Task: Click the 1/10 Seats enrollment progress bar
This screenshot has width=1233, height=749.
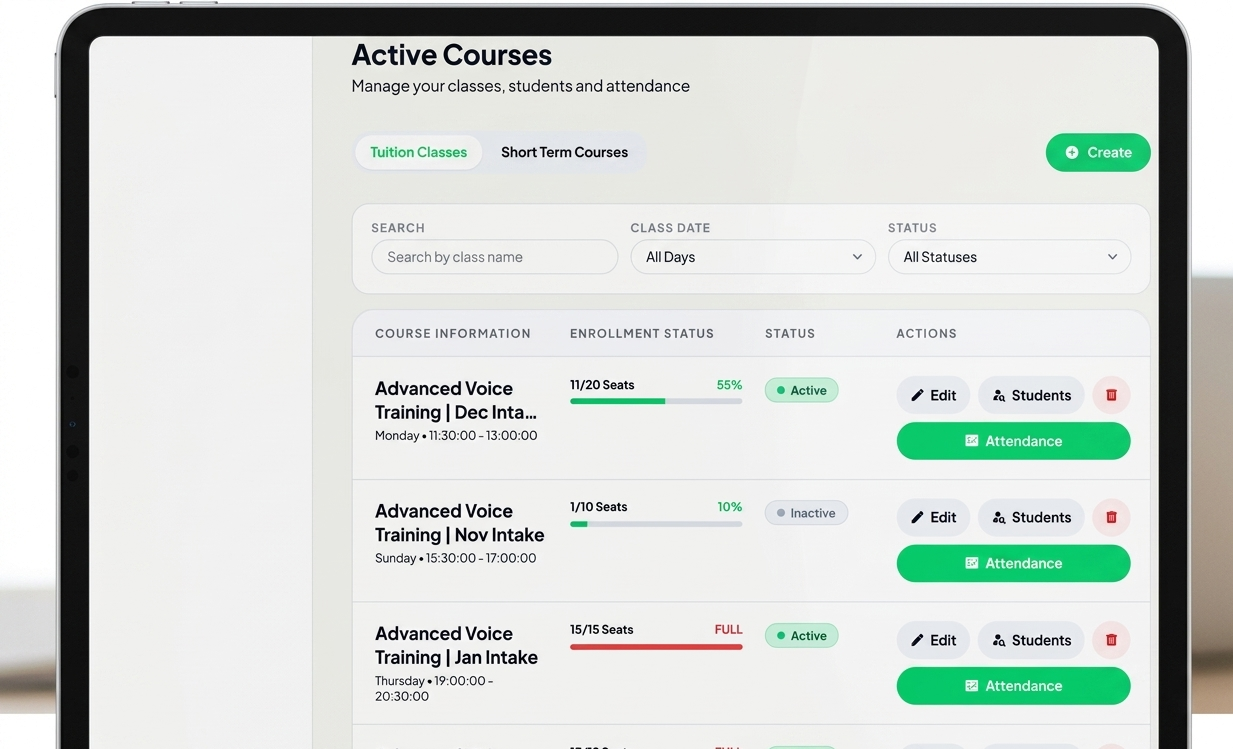Action: pos(656,524)
